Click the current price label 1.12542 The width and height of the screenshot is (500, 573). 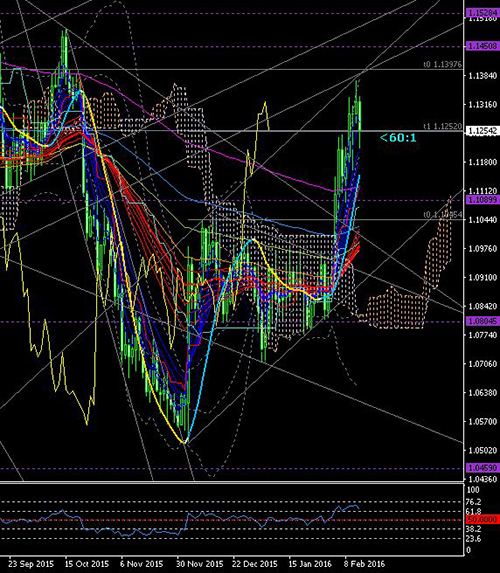[x=483, y=131]
